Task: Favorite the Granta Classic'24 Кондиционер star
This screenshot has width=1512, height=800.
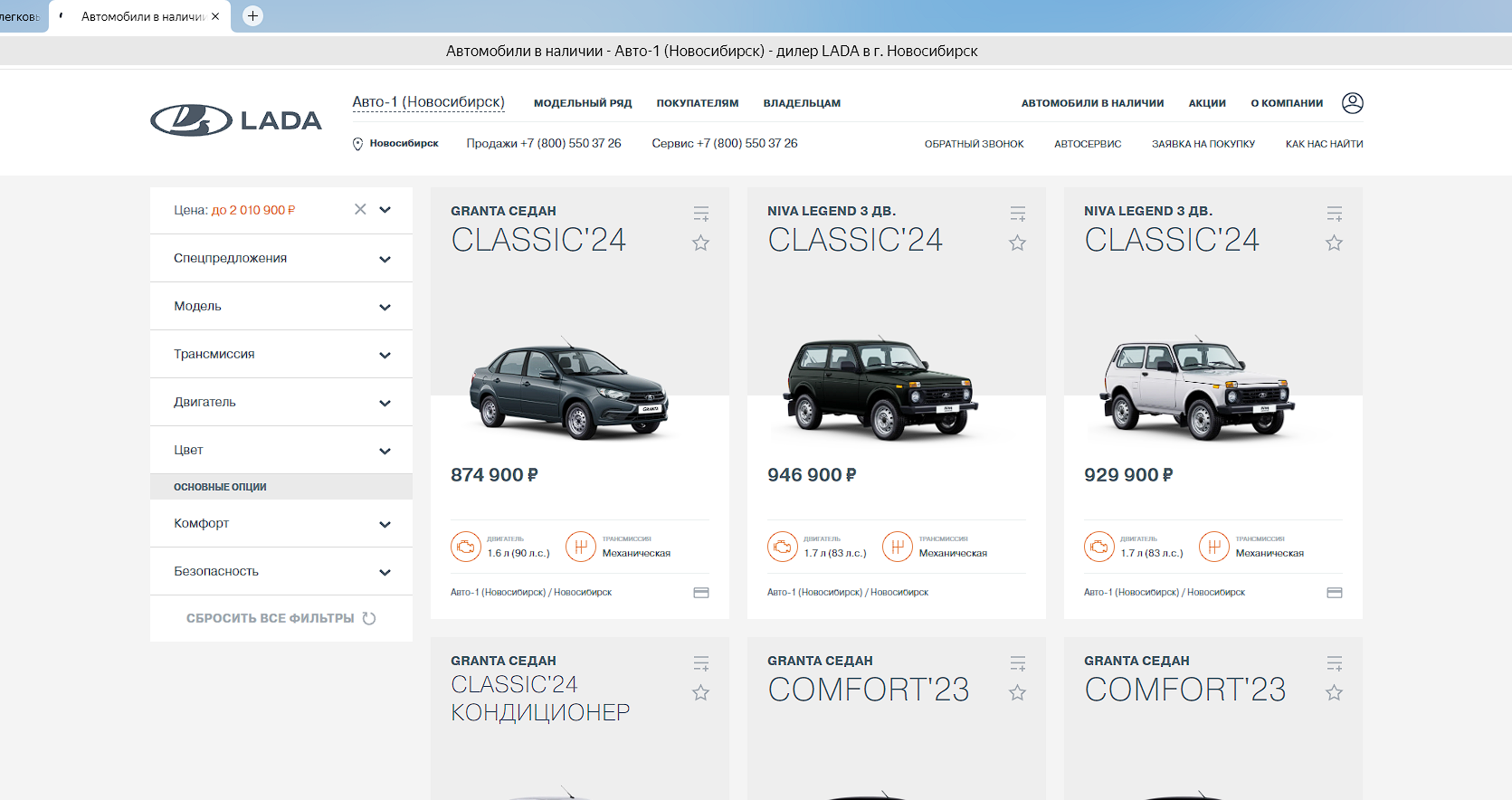Action: pos(700,692)
